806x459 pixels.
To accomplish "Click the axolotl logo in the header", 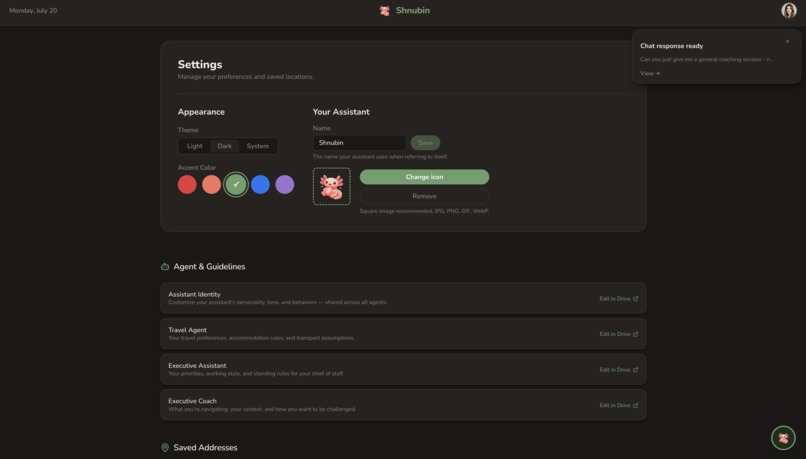I will (x=384, y=11).
